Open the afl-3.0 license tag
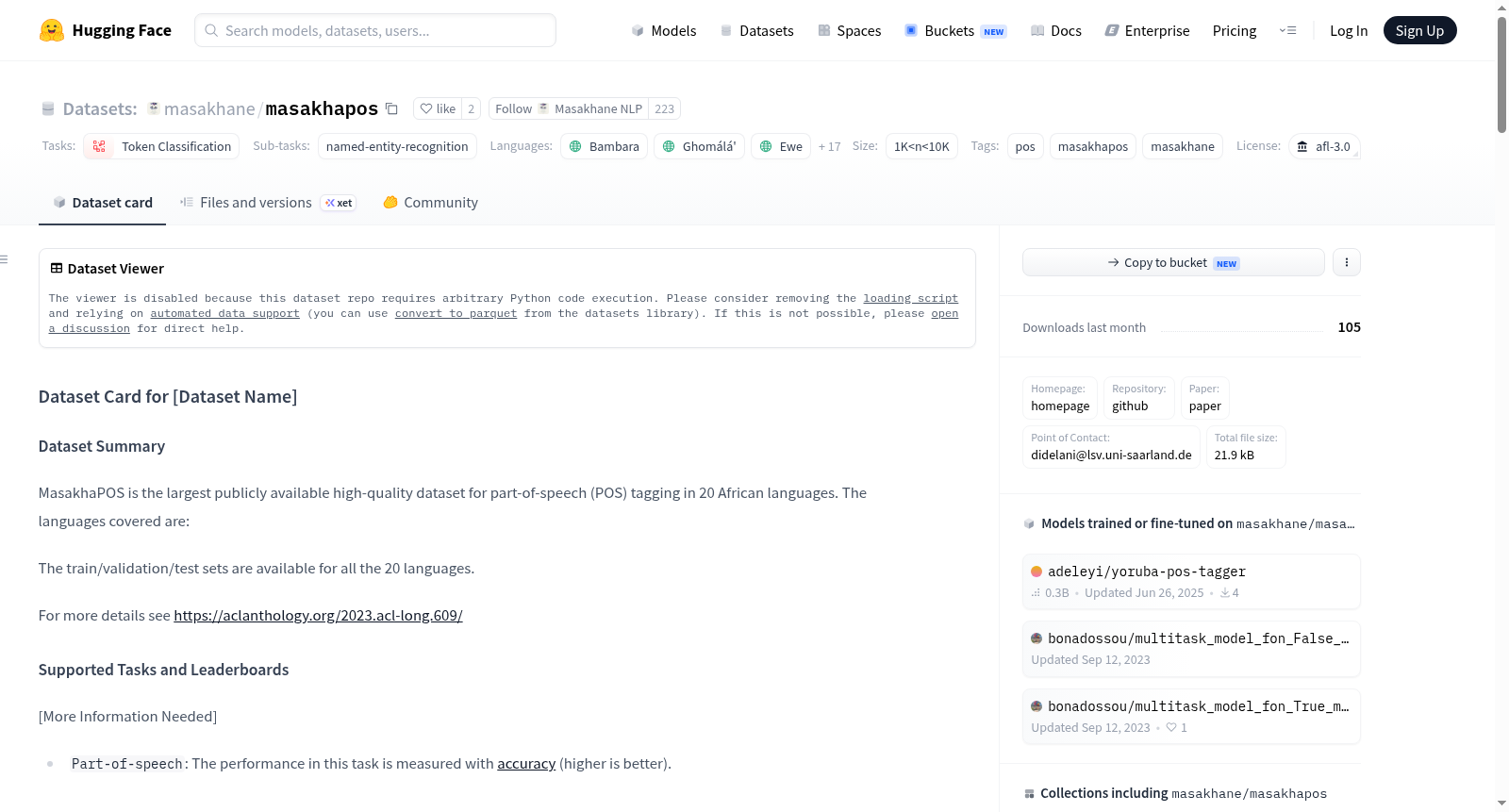This screenshot has height=812, width=1509. (1324, 146)
